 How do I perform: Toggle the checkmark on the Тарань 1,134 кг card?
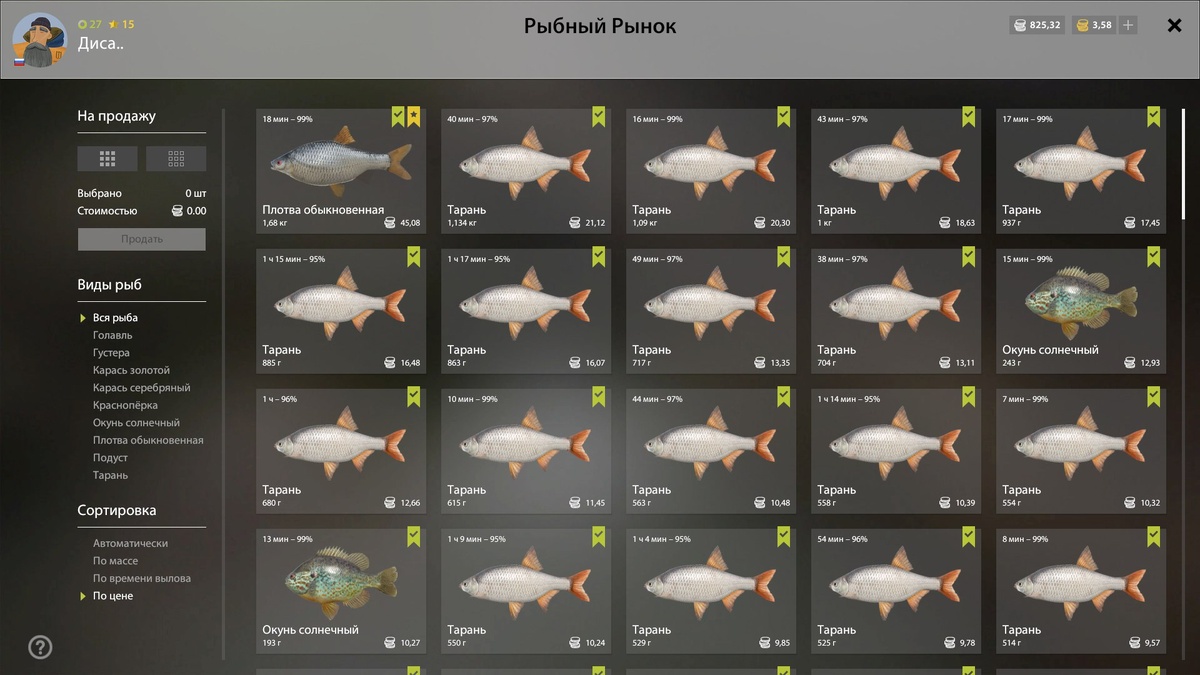pyautogui.click(x=599, y=117)
